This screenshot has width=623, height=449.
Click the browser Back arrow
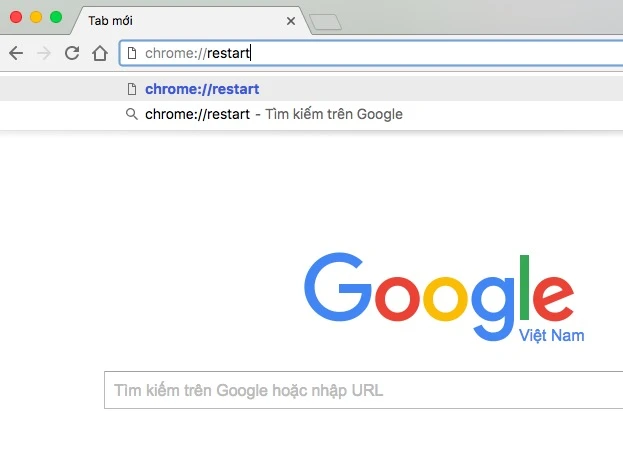click(15, 53)
